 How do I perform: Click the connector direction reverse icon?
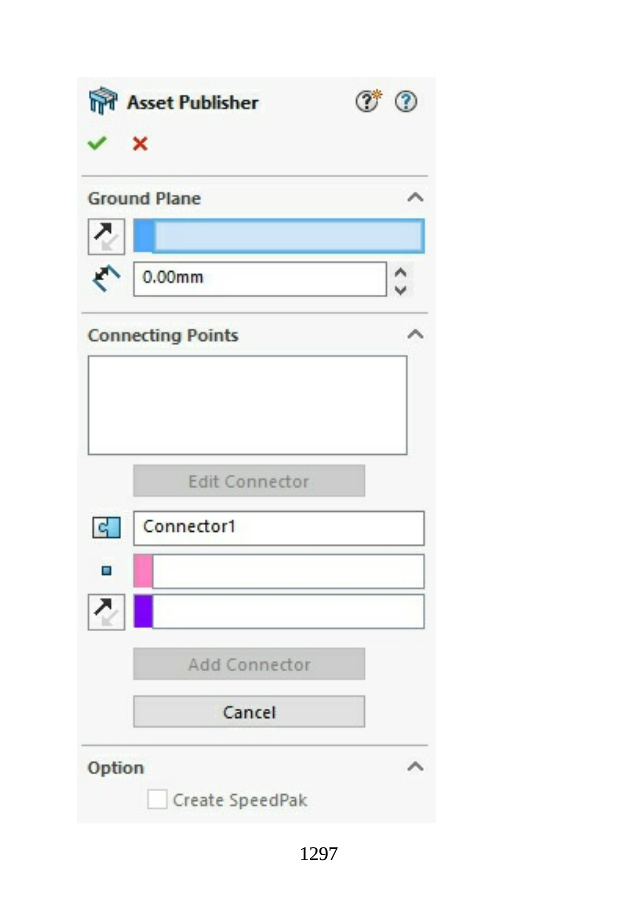pos(106,612)
